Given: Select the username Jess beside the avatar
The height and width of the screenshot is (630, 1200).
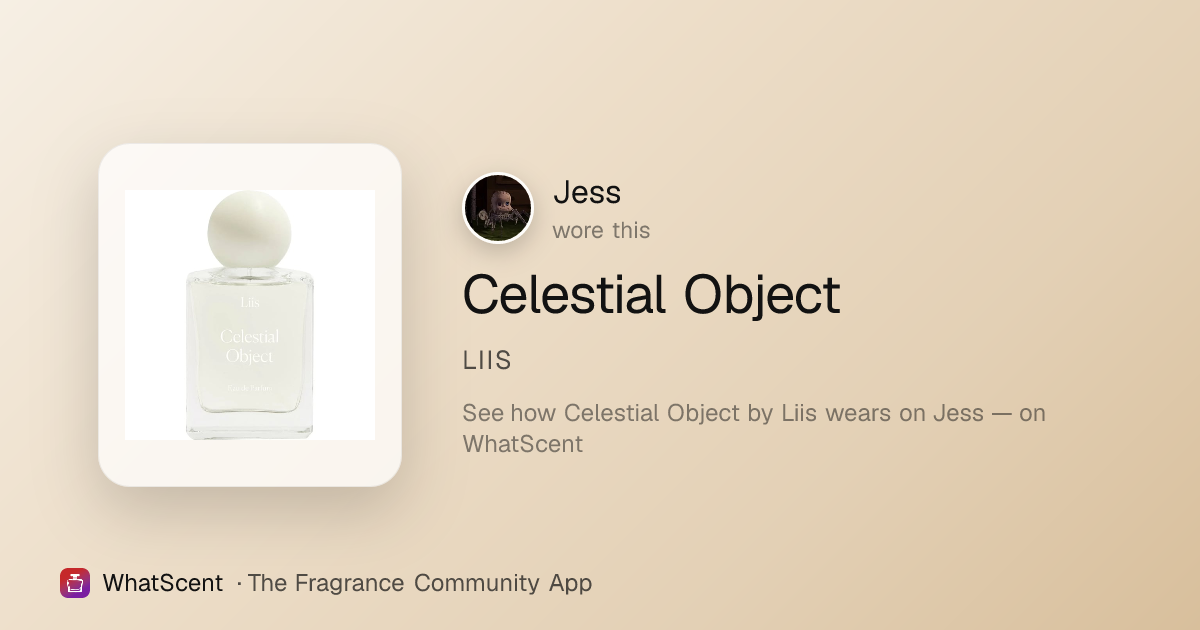Looking at the screenshot, I should click(x=587, y=192).
